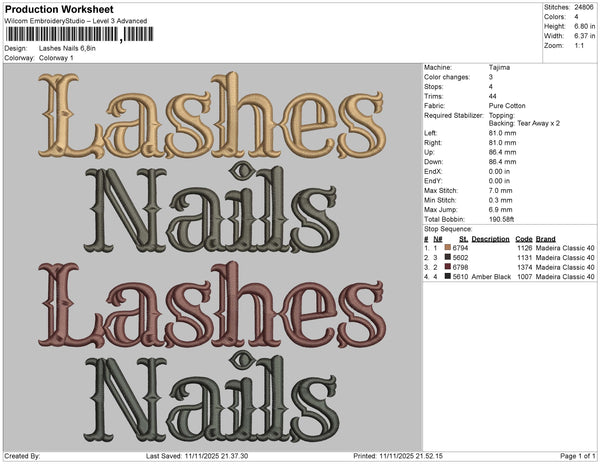Click the Left value '81.0 mm'
The width and height of the screenshot is (600, 464).
[502, 133]
